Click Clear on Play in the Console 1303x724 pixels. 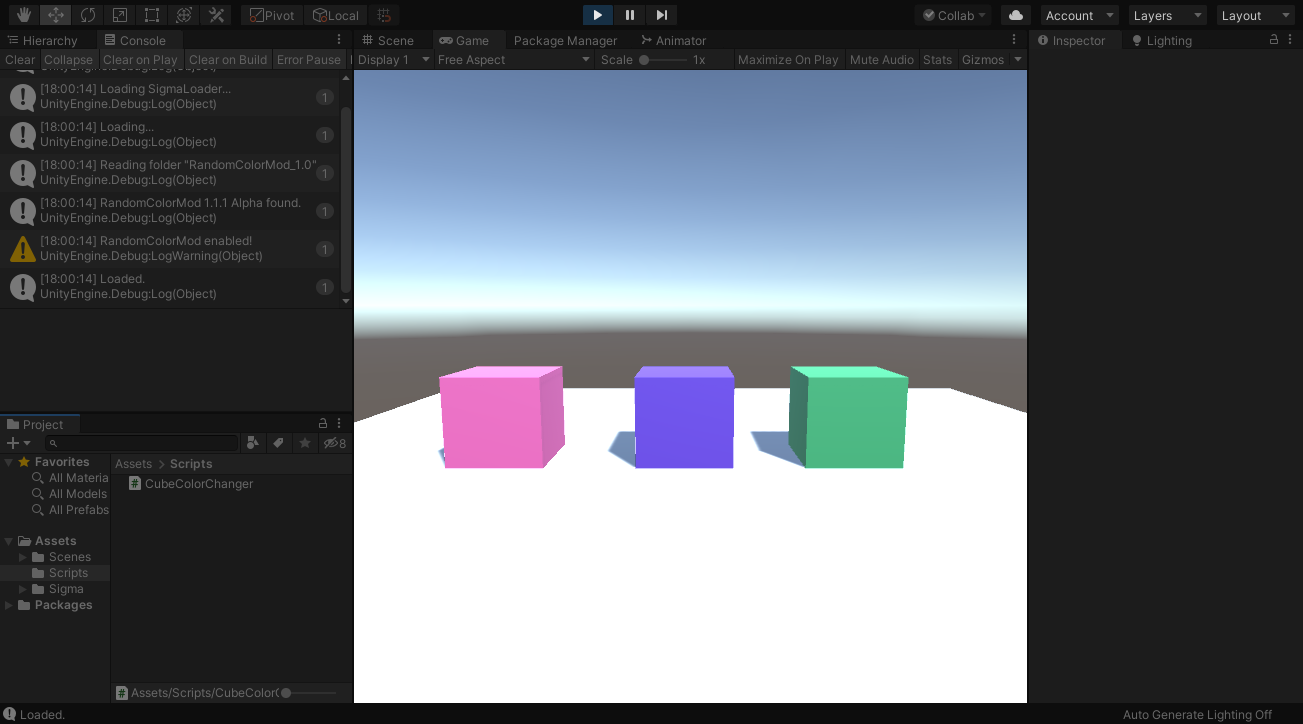(140, 59)
